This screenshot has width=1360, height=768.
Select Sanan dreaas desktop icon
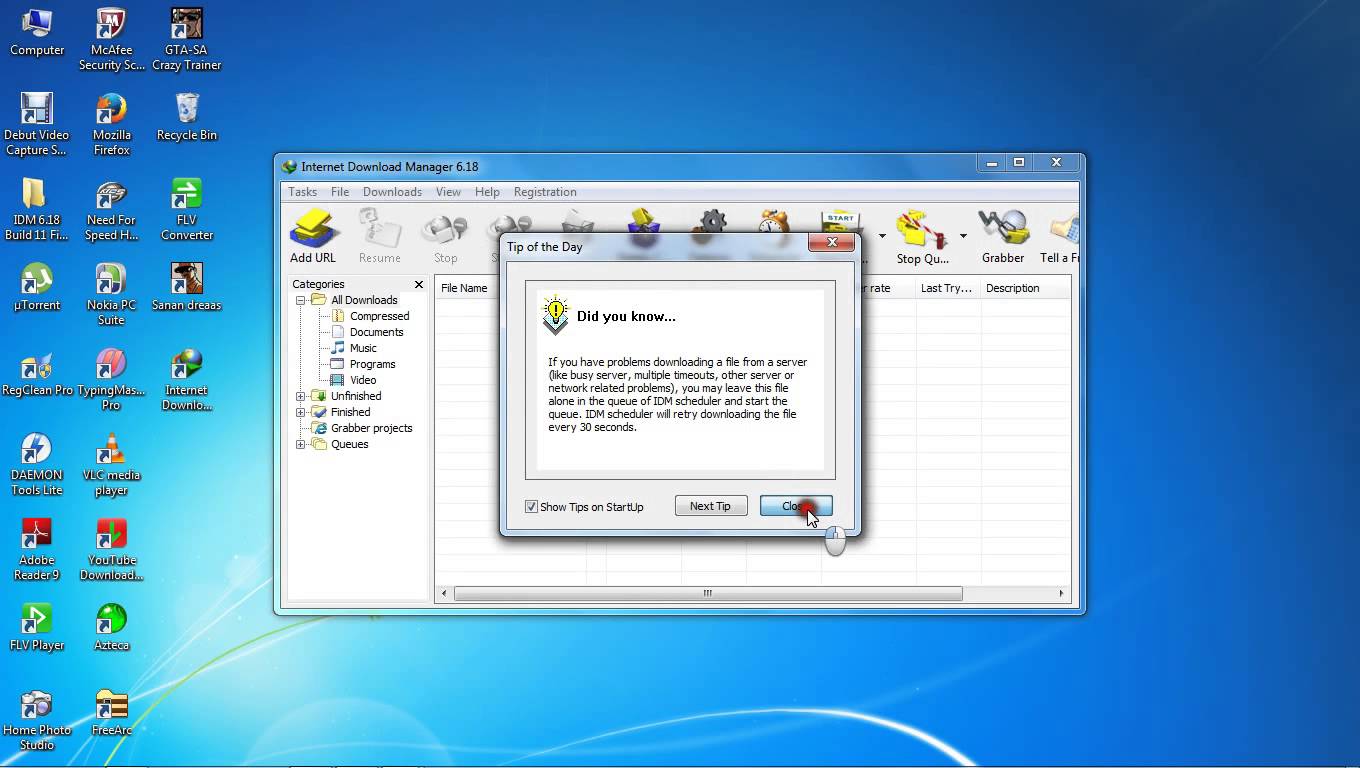[187, 288]
